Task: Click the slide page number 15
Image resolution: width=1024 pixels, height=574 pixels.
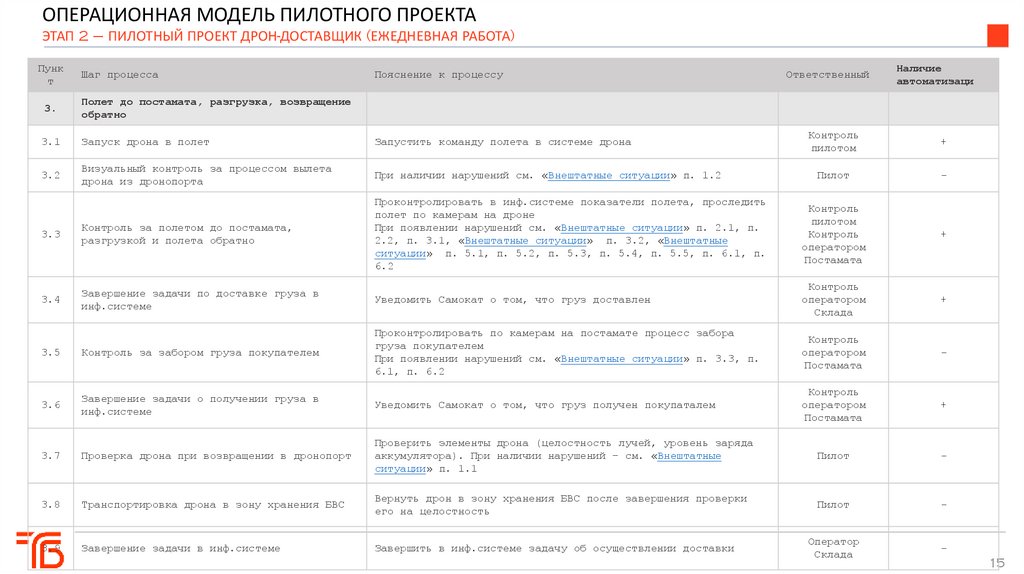Action: (x=997, y=562)
